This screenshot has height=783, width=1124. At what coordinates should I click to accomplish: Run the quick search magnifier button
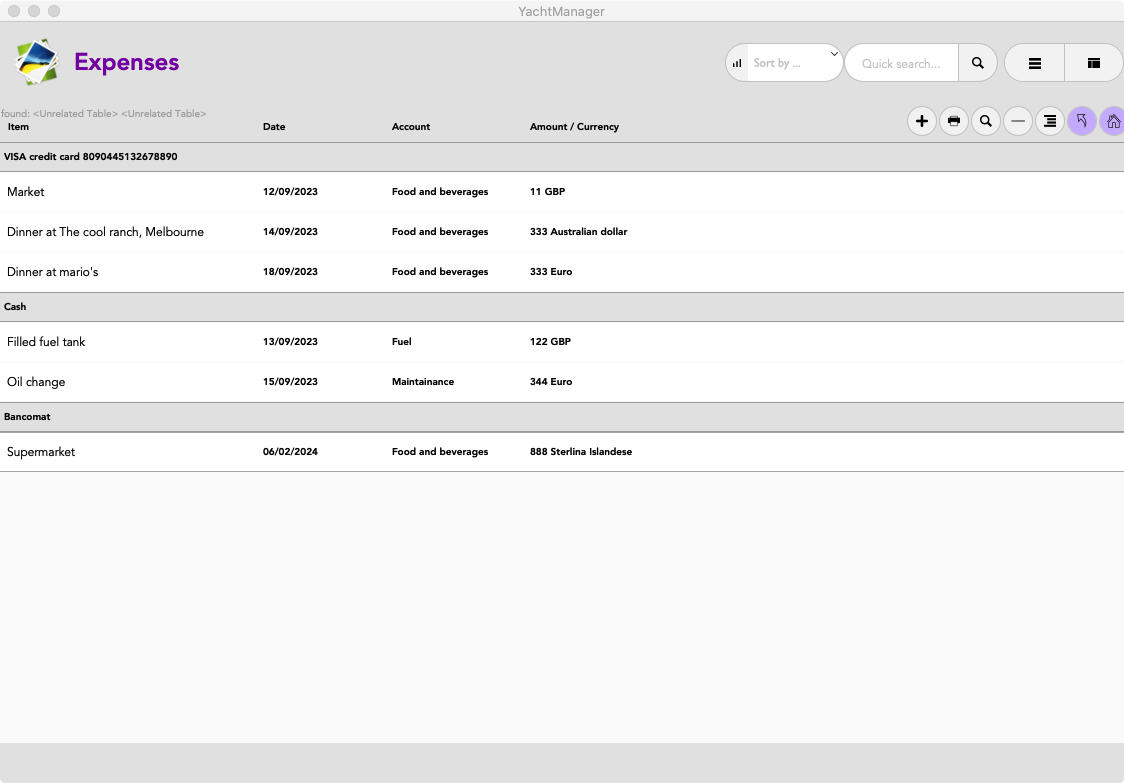(977, 63)
